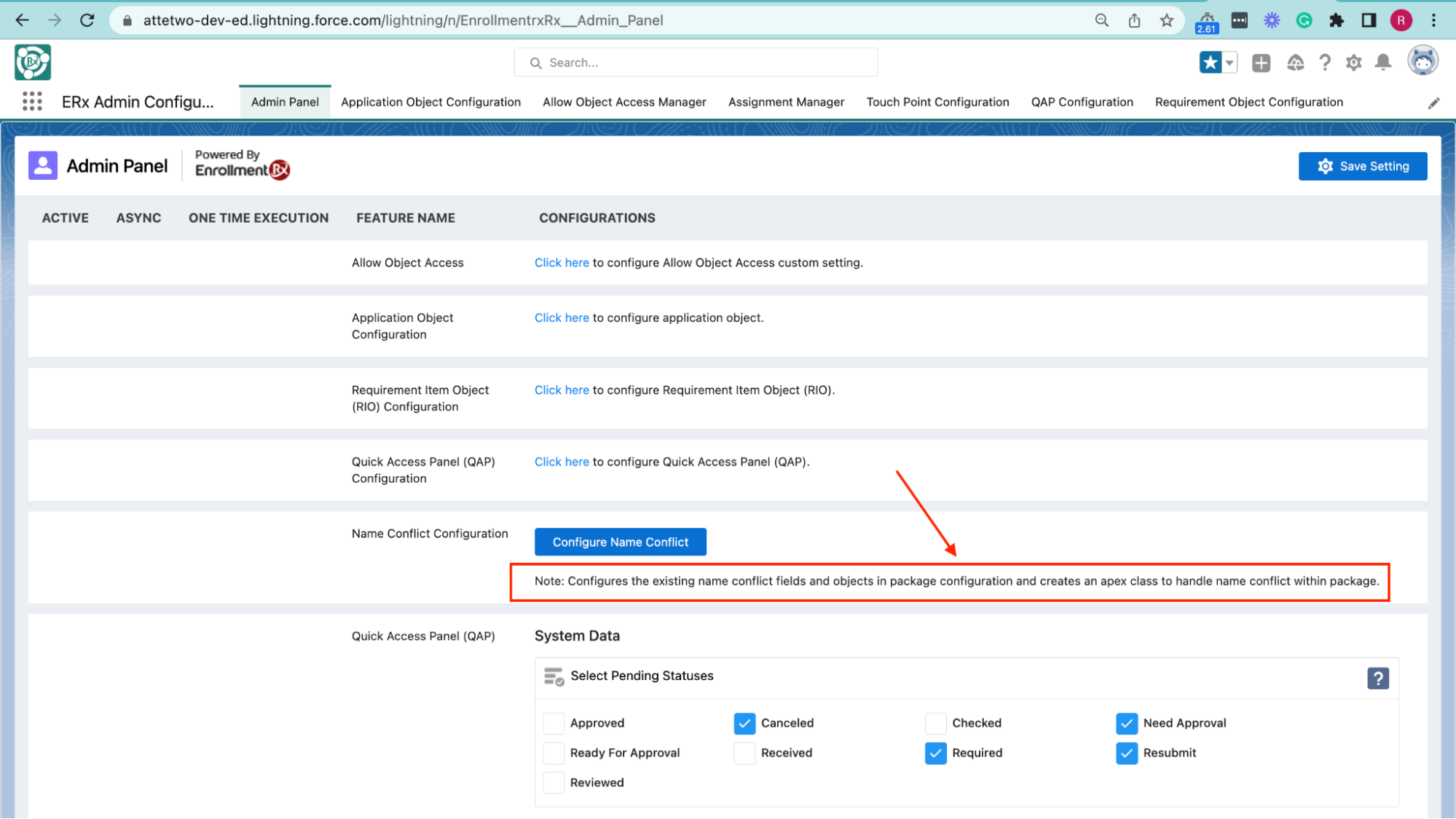1456x819 pixels.
Task: Check the Approved status checkbox
Action: (x=554, y=723)
